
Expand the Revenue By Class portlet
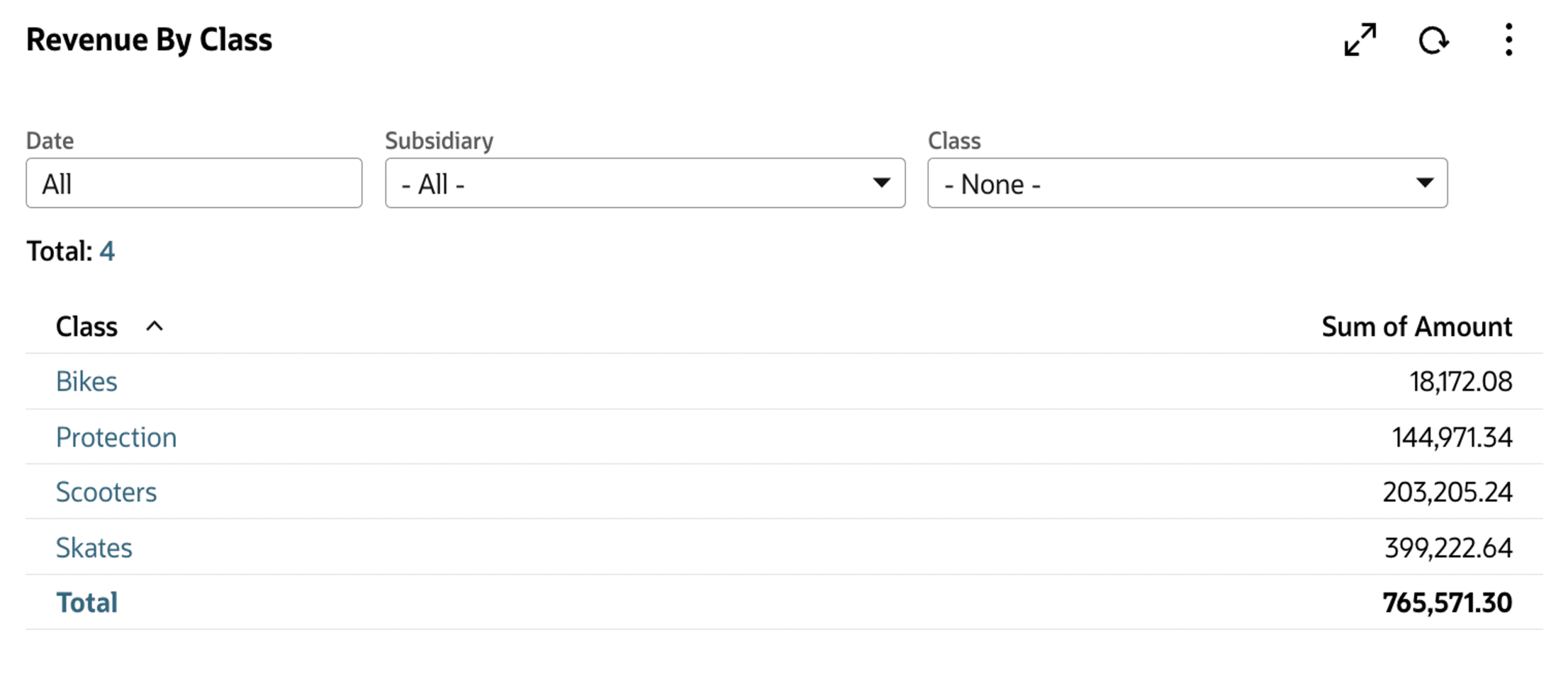pyautogui.click(x=1360, y=40)
